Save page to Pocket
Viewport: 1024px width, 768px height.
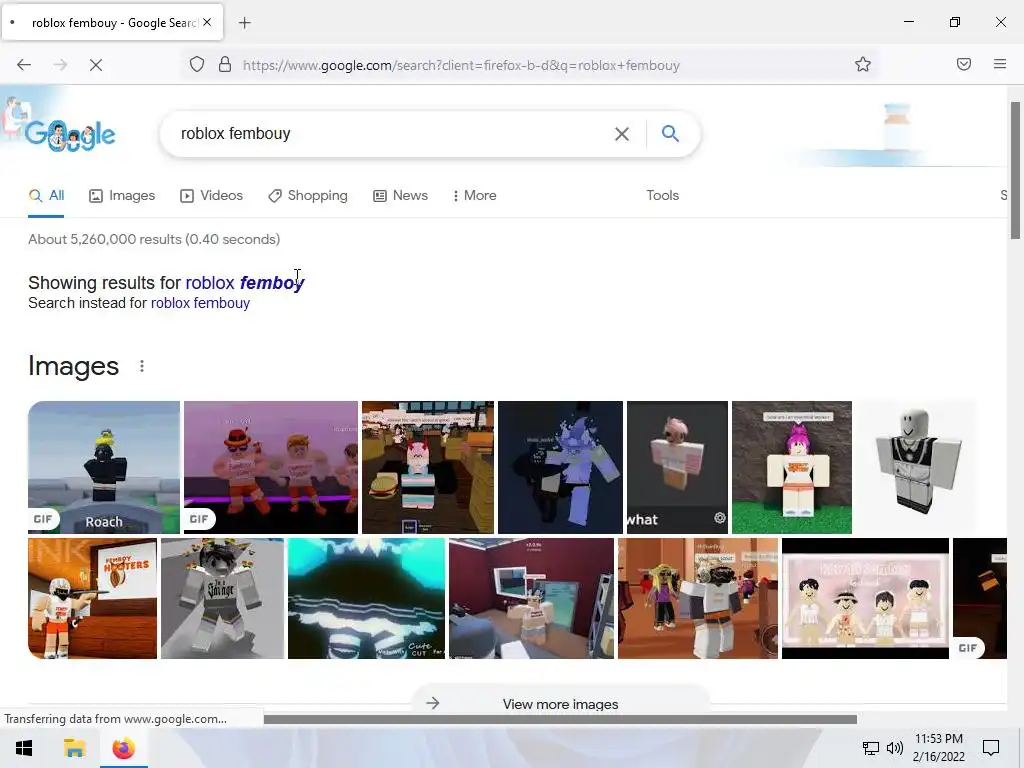964,64
